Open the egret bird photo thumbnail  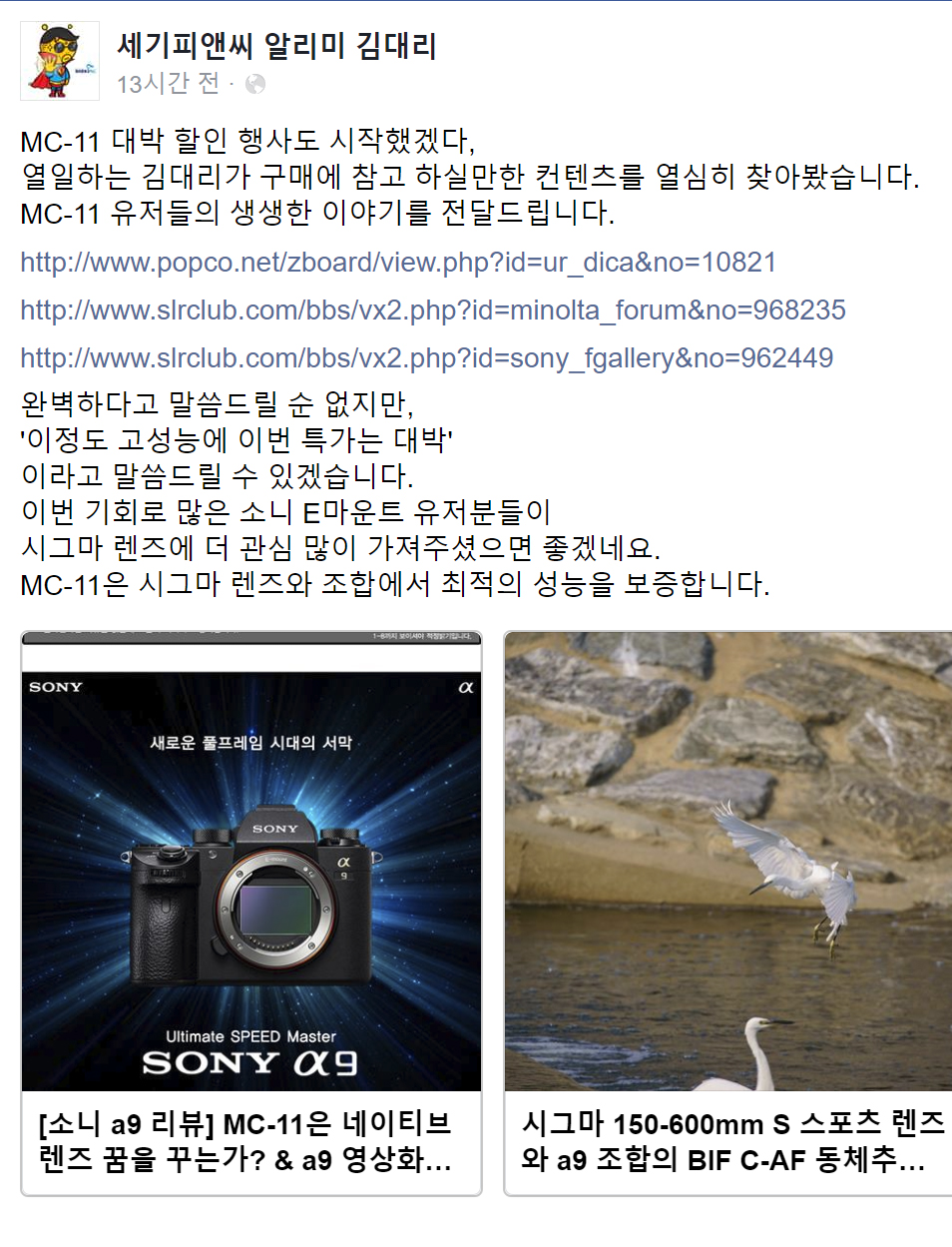(728, 862)
